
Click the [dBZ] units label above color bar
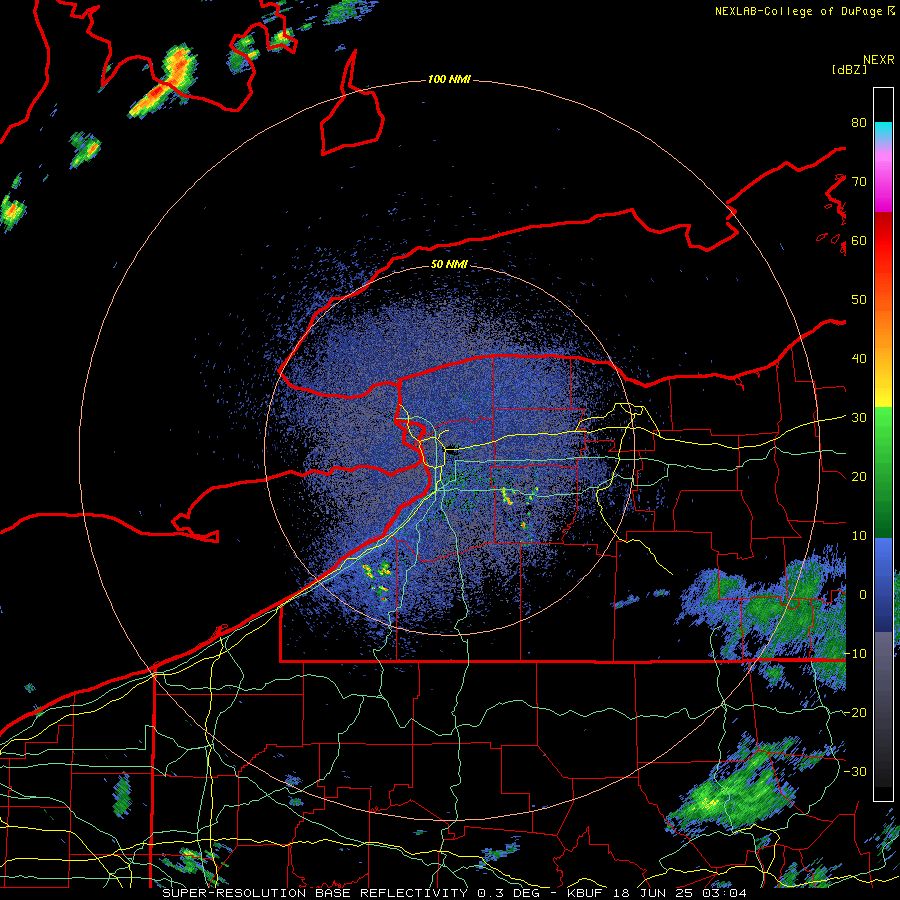click(x=849, y=70)
